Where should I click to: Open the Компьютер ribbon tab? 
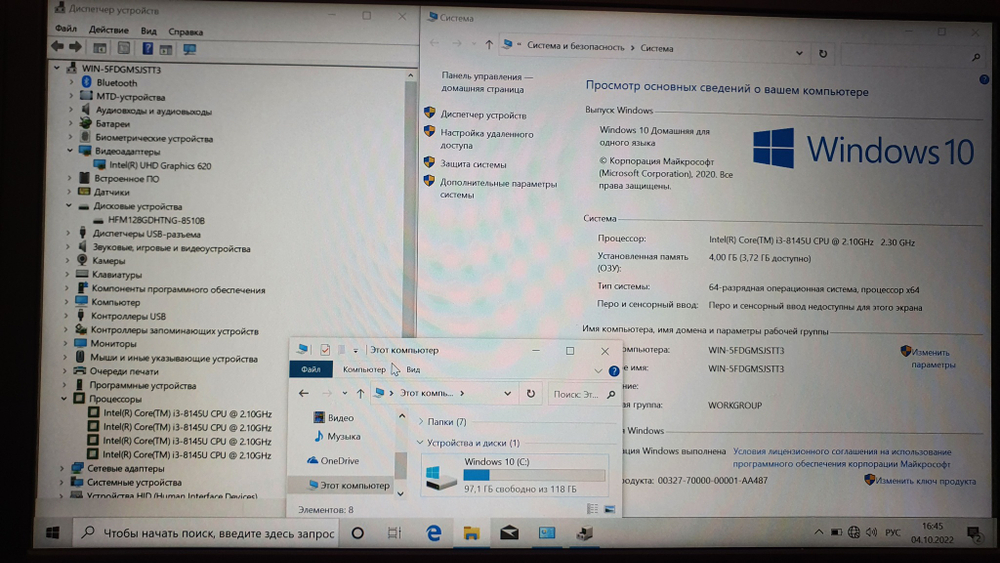tap(364, 369)
